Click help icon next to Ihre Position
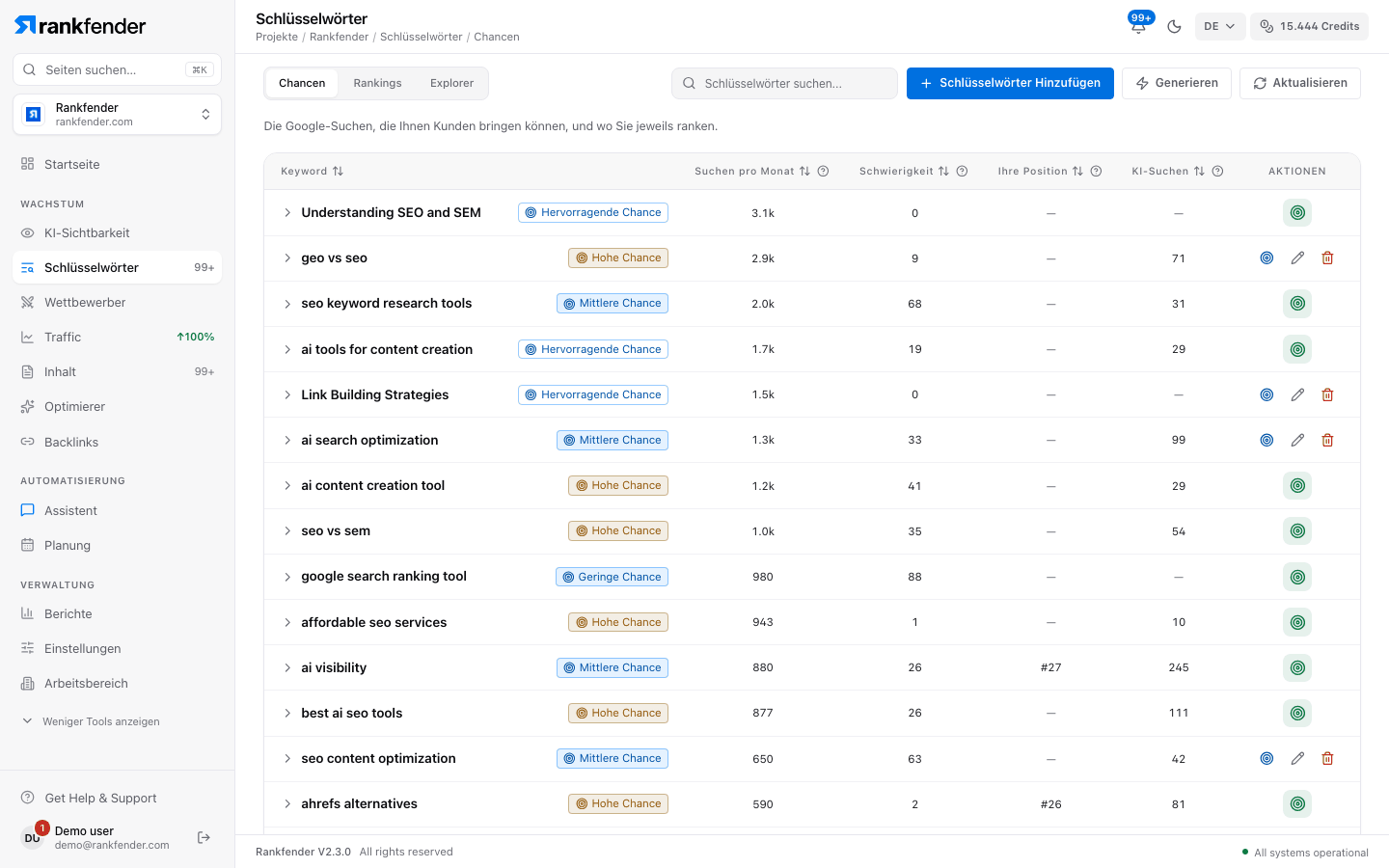 (1096, 171)
